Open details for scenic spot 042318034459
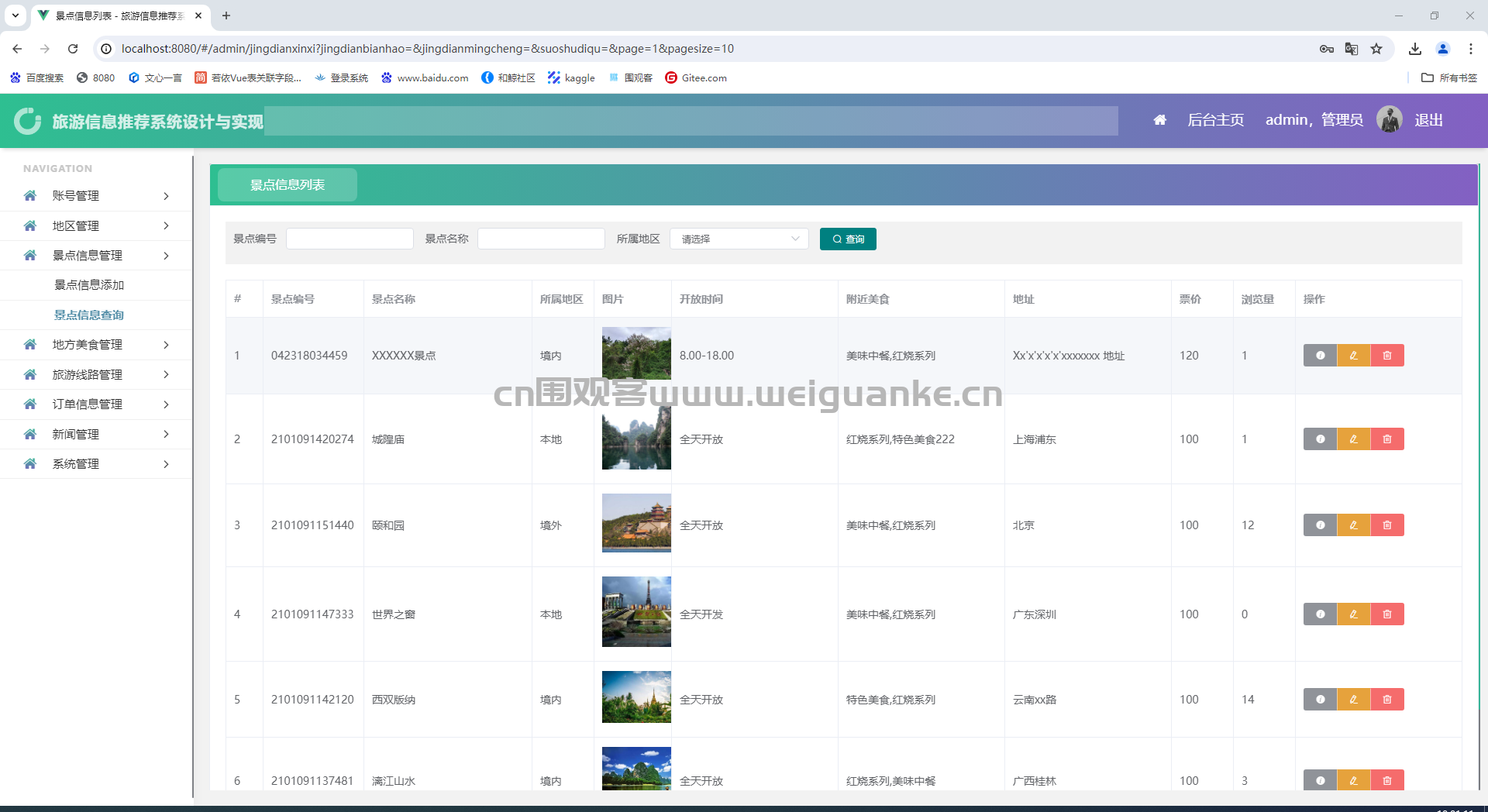This screenshot has height=812, width=1488. (1320, 356)
